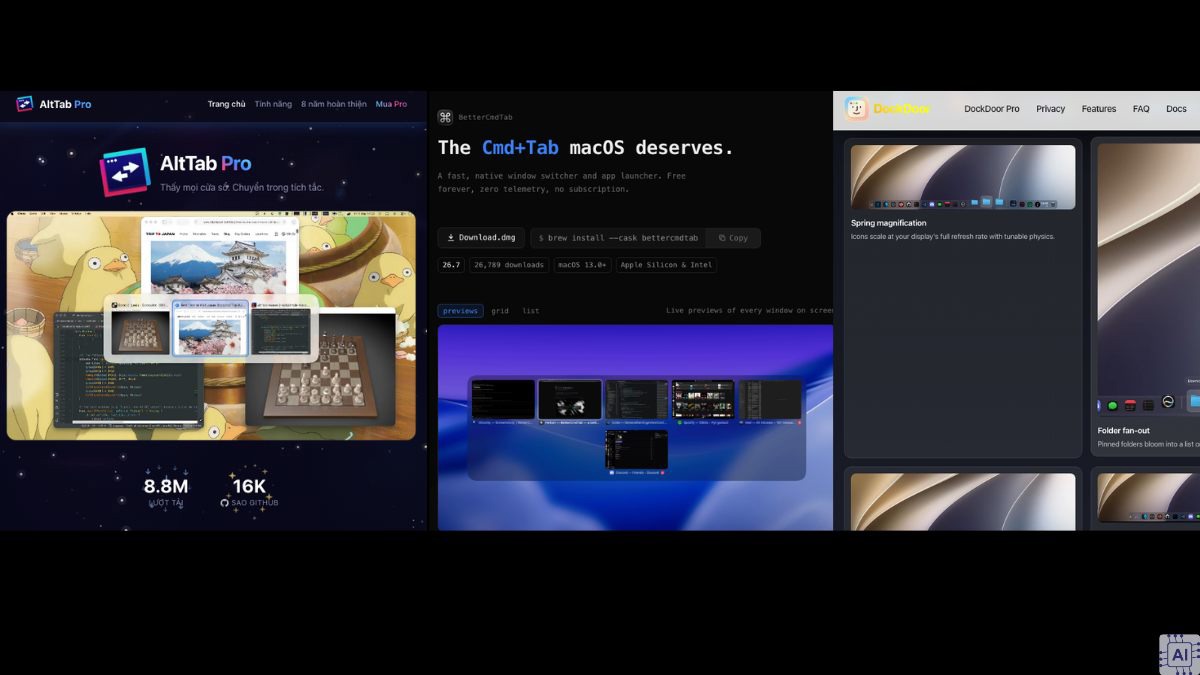
Task: Open the Docs nav link
Action: click(x=1176, y=109)
